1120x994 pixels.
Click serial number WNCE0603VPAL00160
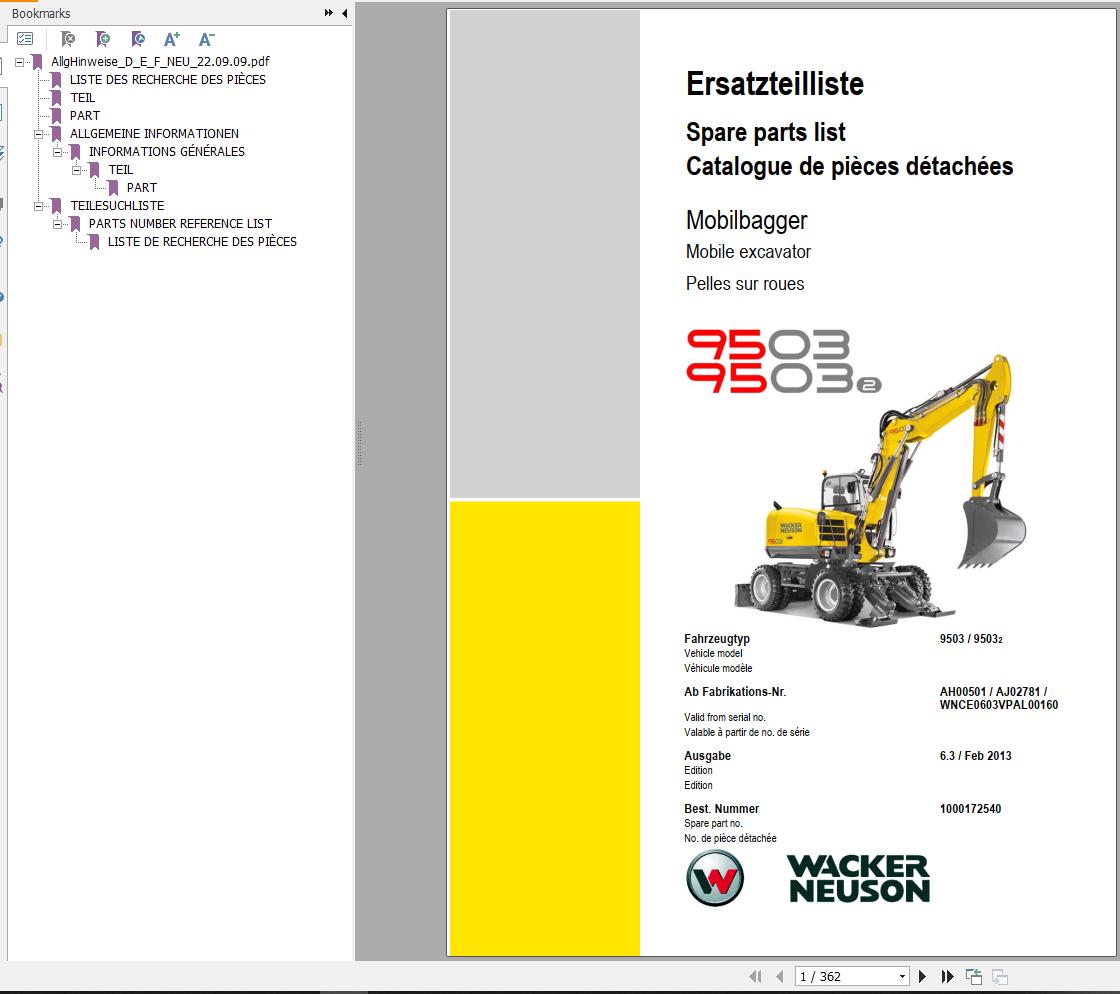coord(999,706)
